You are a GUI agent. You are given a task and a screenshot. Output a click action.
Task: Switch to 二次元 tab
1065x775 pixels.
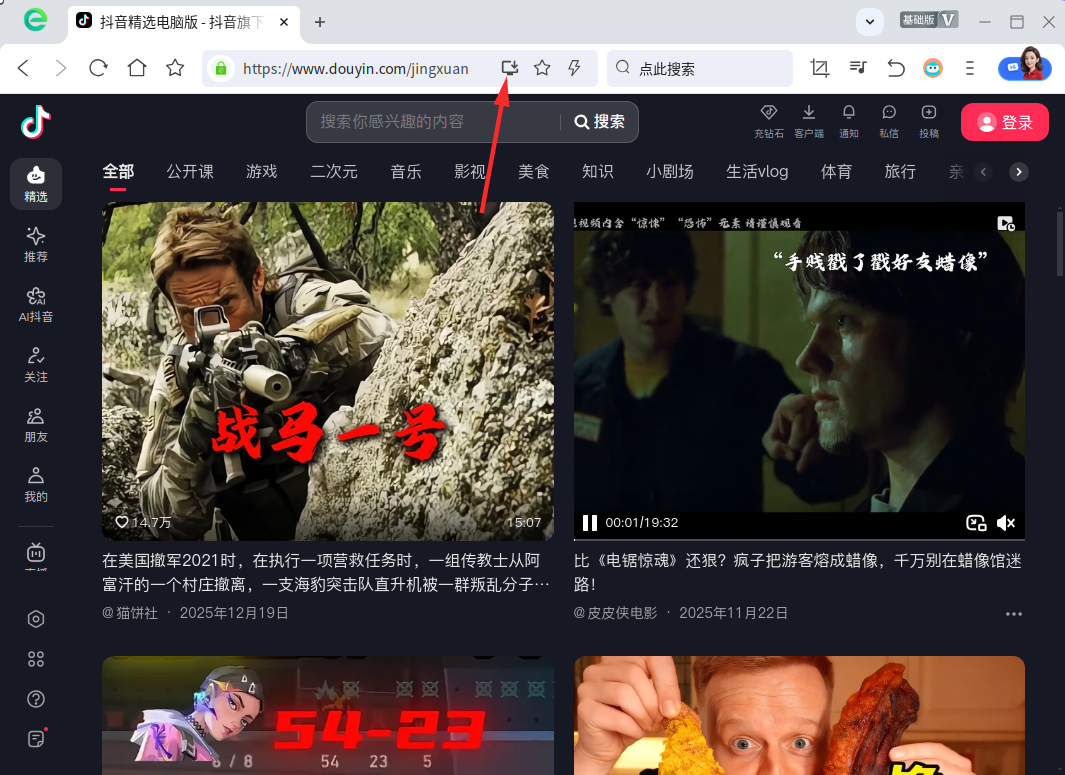(x=333, y=172)
